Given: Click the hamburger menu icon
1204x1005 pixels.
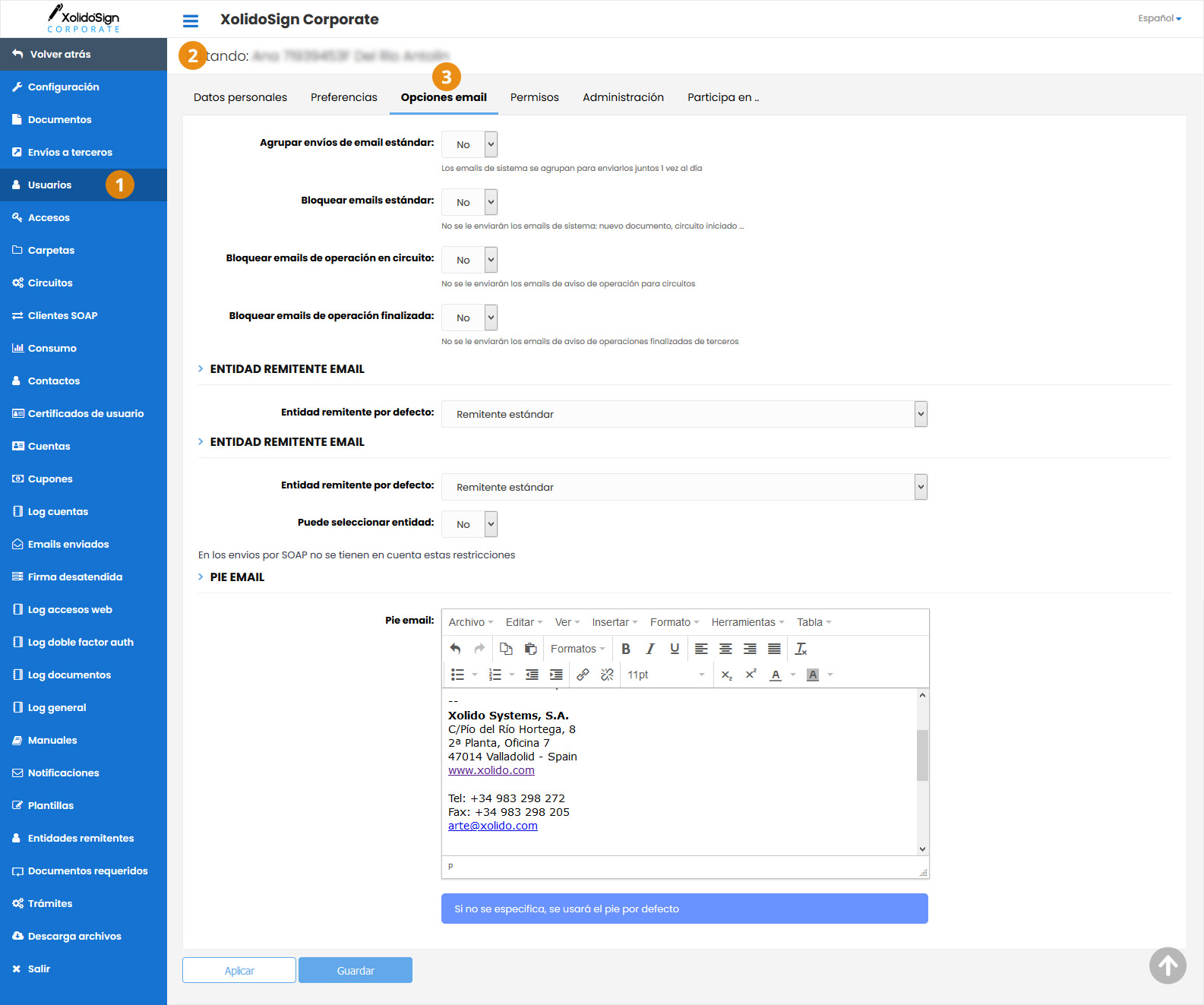Looking at the screenshot, I should point(191,21).
